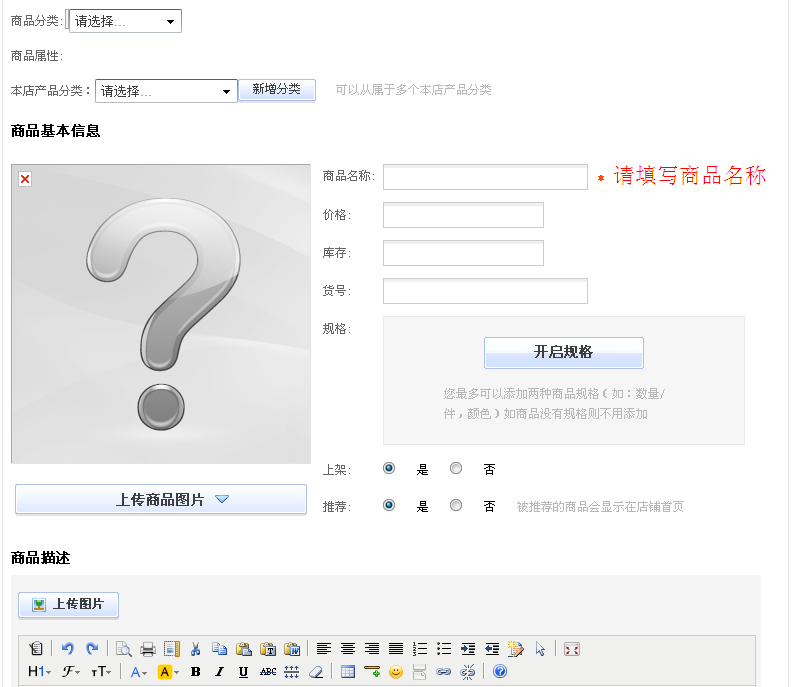Toggle bold formatting in the editor
Screen dimensions: 791x687
pyautogui.click(x=196, y=672)
